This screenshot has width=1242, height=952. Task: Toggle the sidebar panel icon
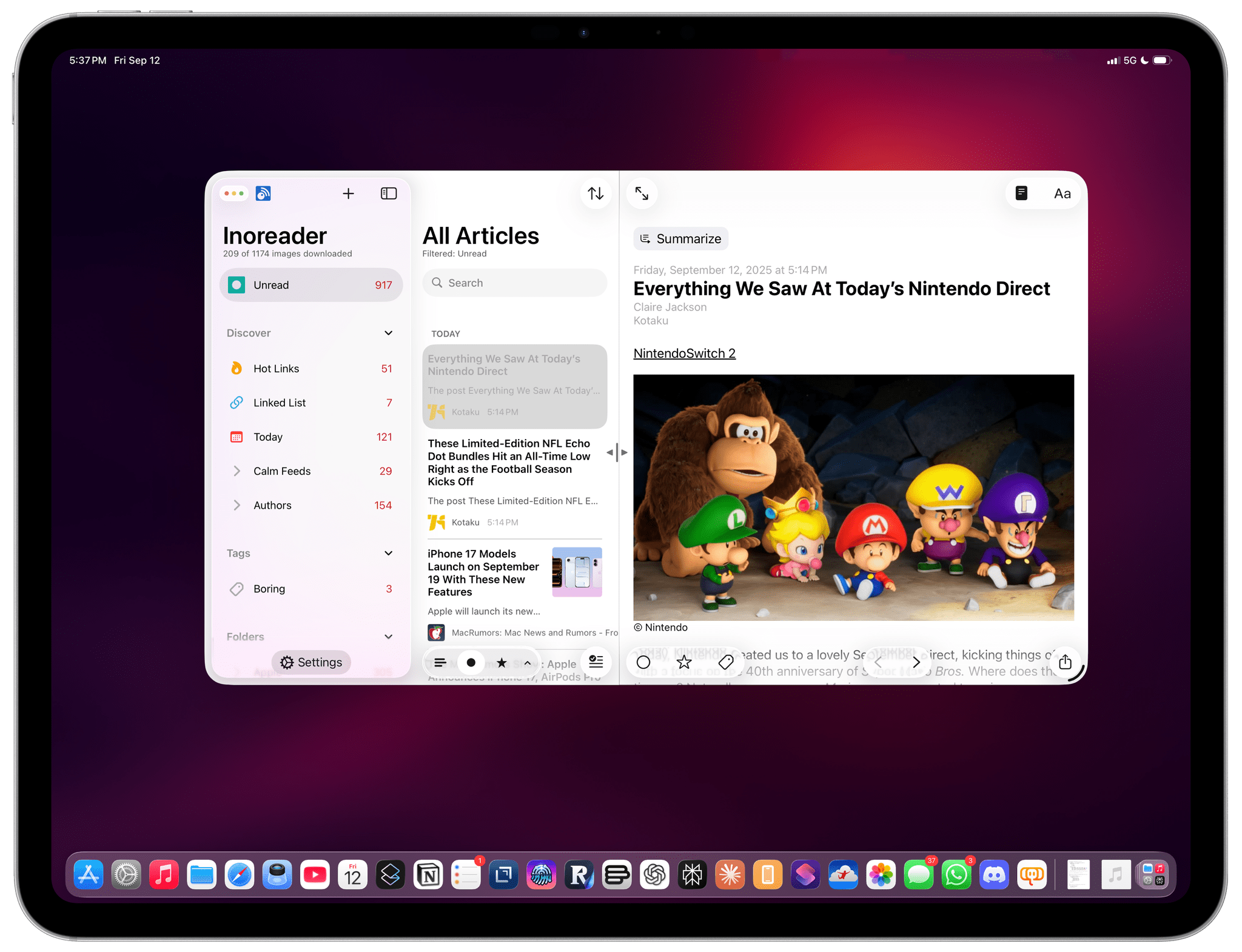[x=388, y=193]
